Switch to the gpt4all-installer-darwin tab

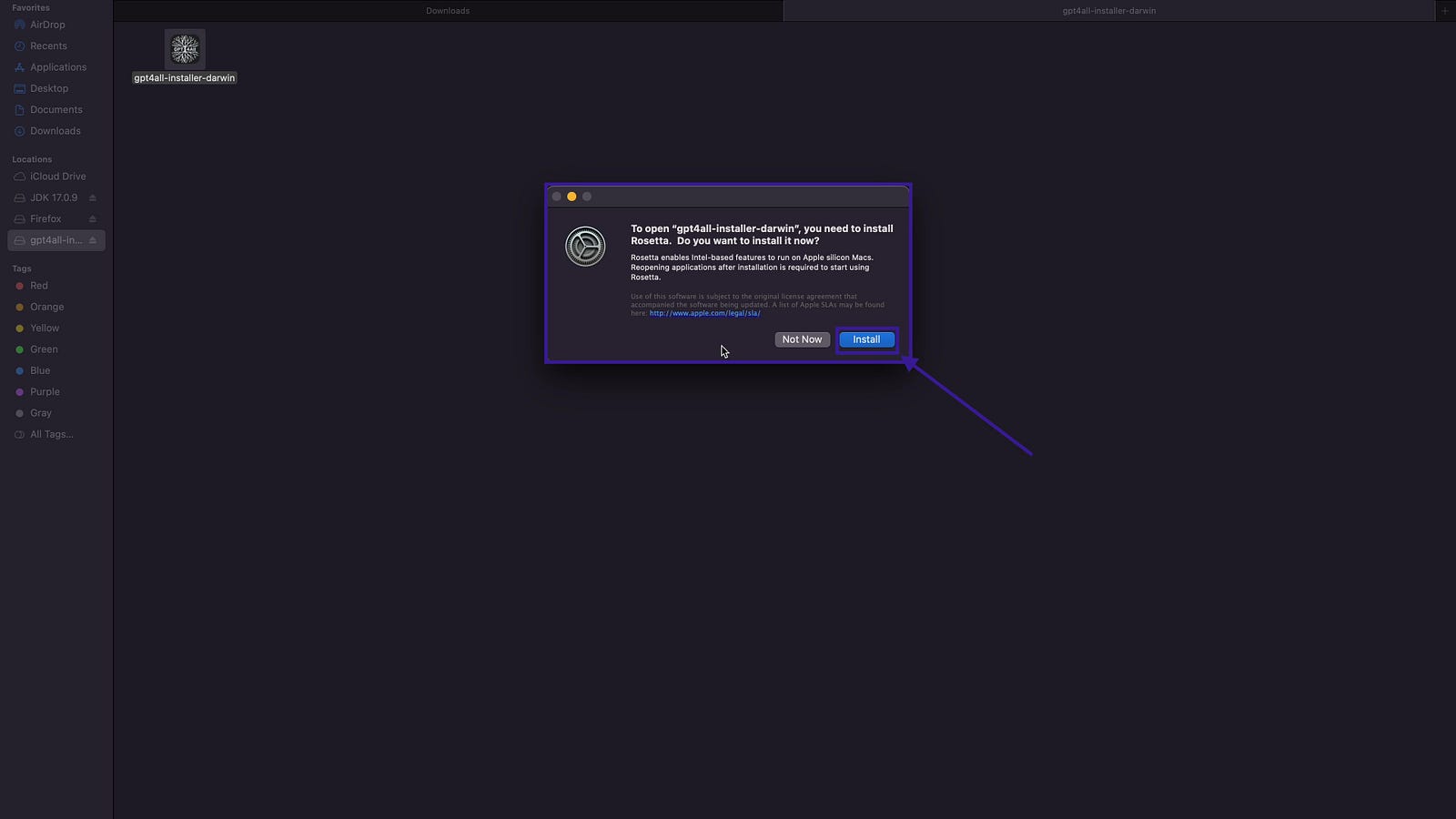point(1108,11)
